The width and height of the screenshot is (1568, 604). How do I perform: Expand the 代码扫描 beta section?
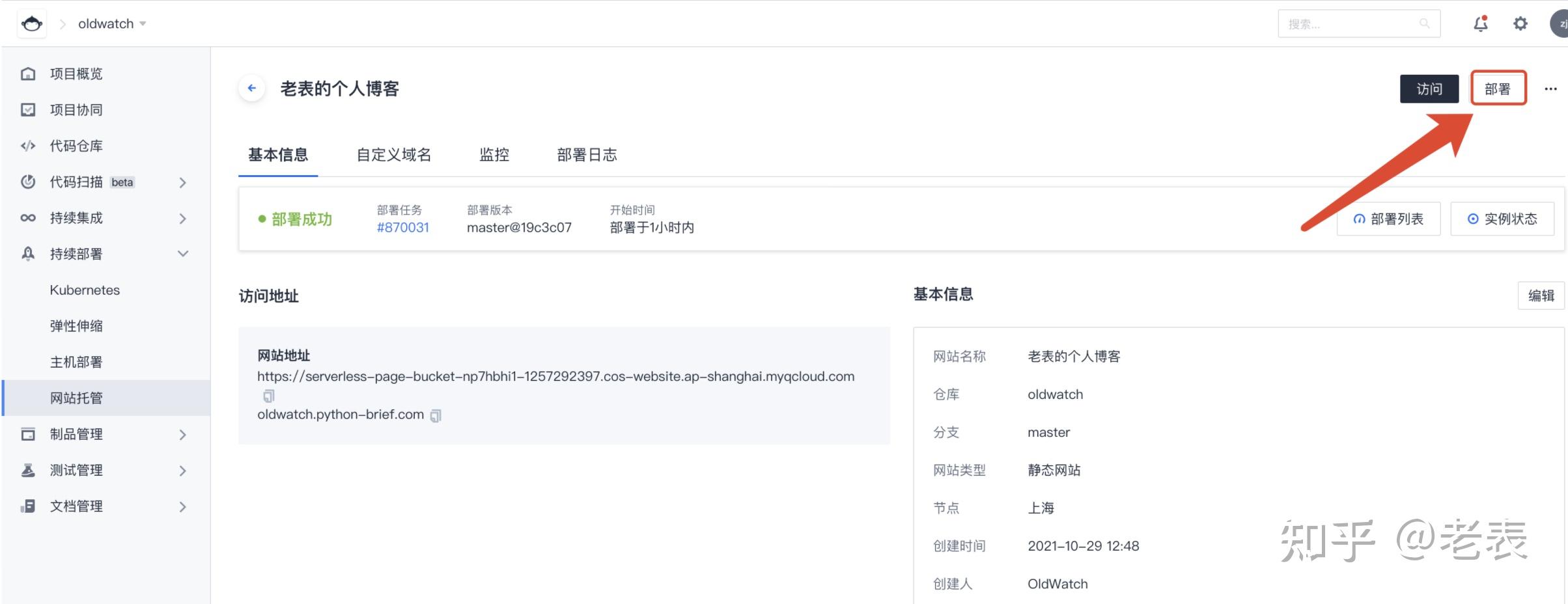183,182
